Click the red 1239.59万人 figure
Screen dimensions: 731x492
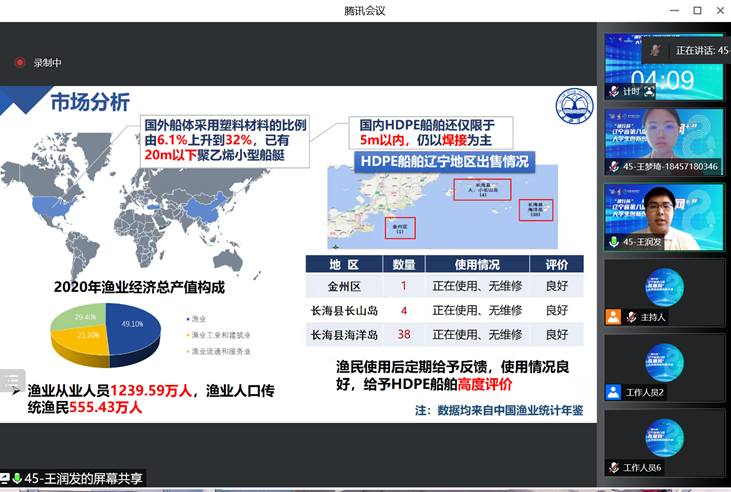pyautogui.click(x=151, y=390)
